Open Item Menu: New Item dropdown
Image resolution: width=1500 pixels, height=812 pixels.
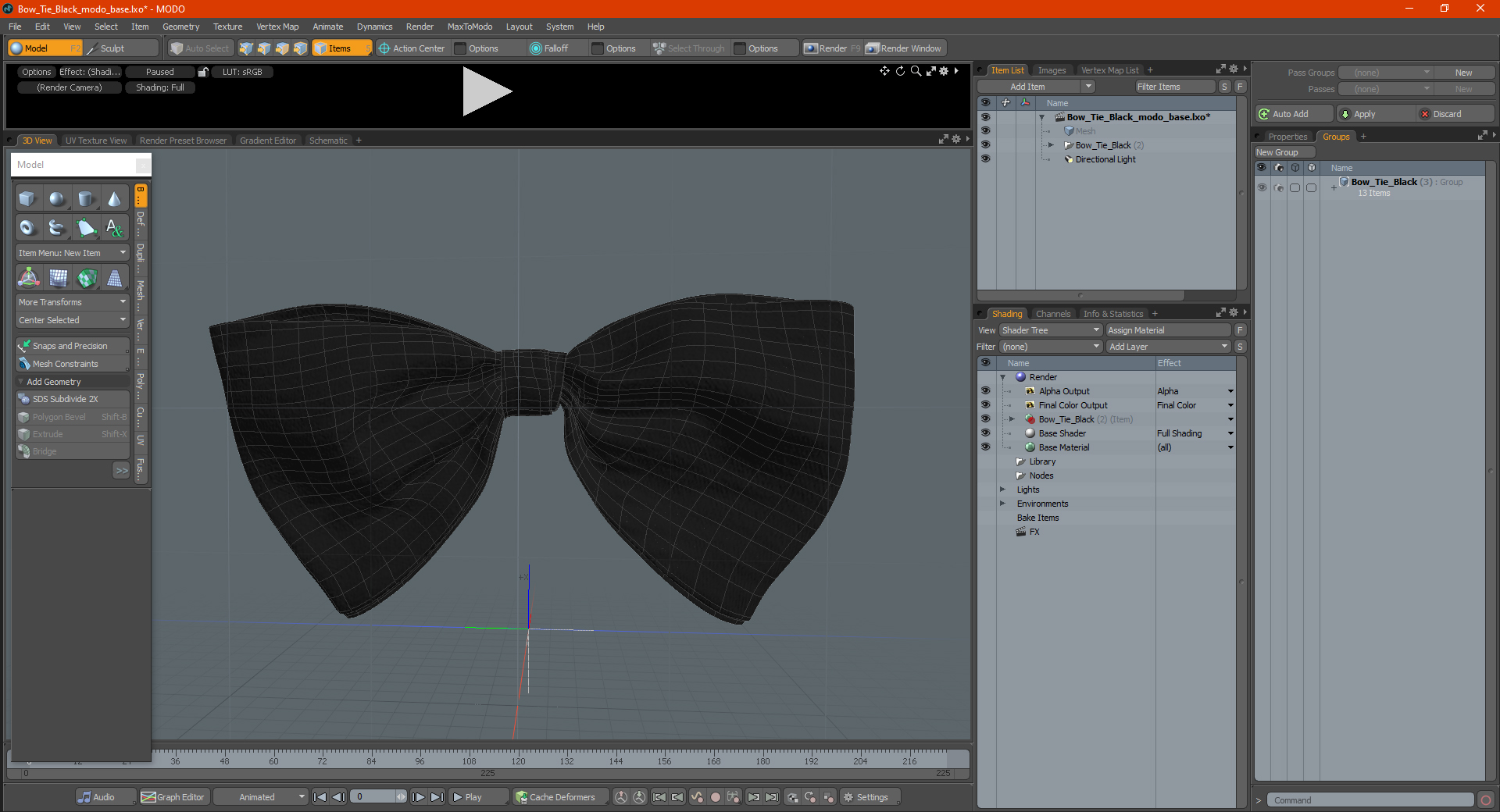tap(72, 253)
